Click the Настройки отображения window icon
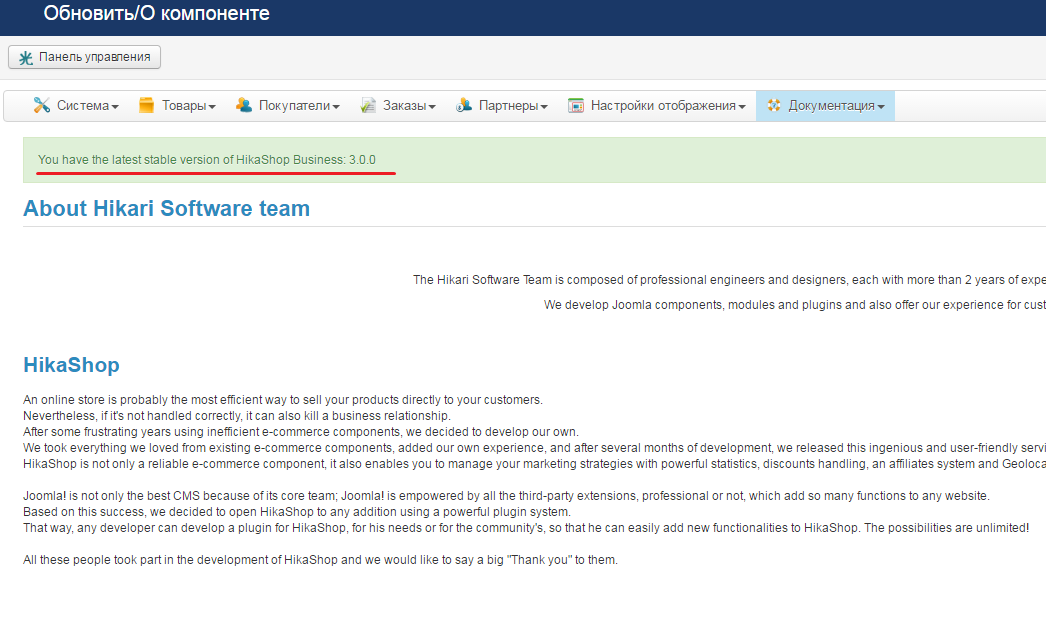The image size is (1046, 636). coord(576,105)
